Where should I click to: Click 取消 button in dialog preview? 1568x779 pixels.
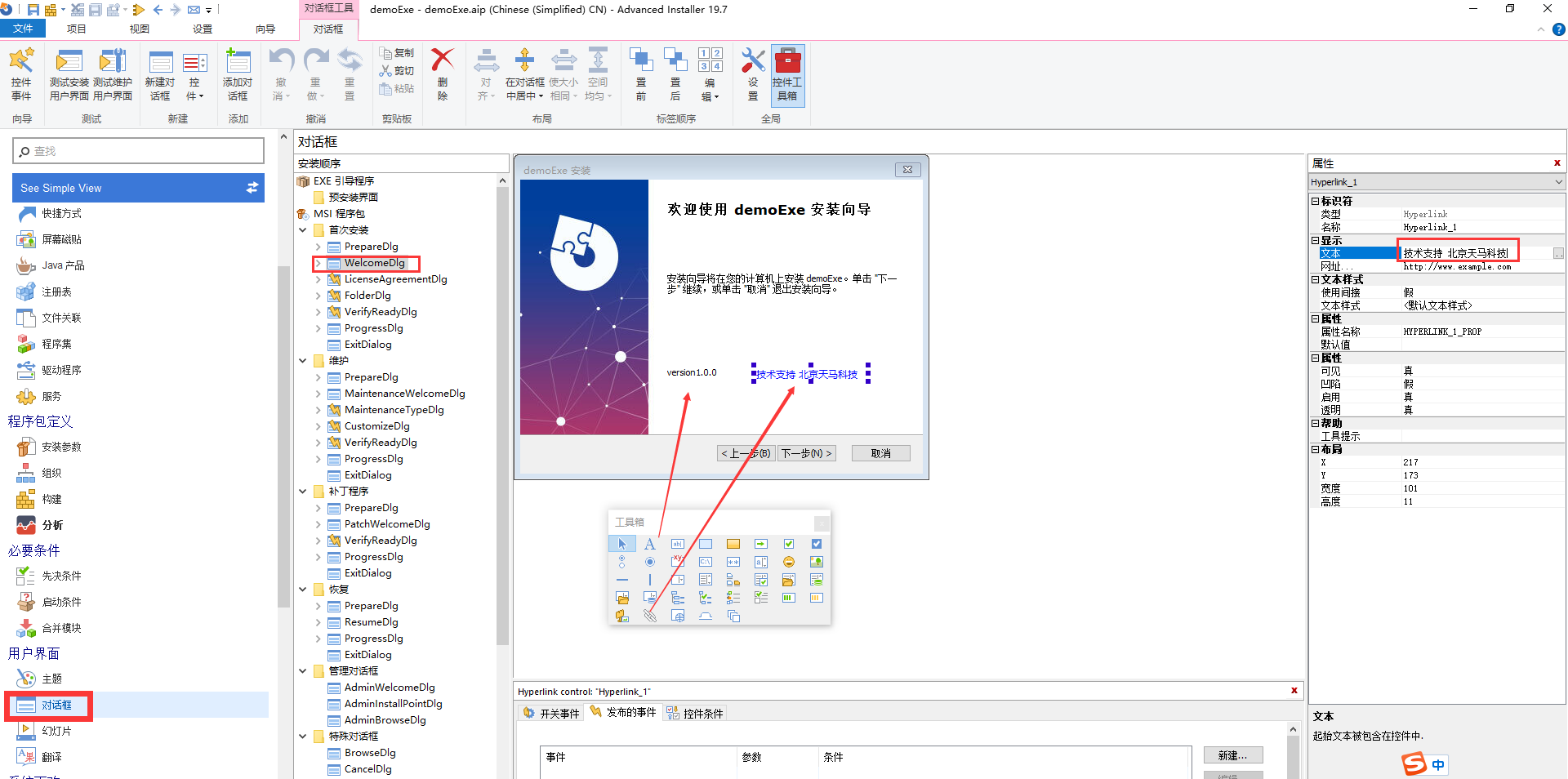click(x=880, y=453)
